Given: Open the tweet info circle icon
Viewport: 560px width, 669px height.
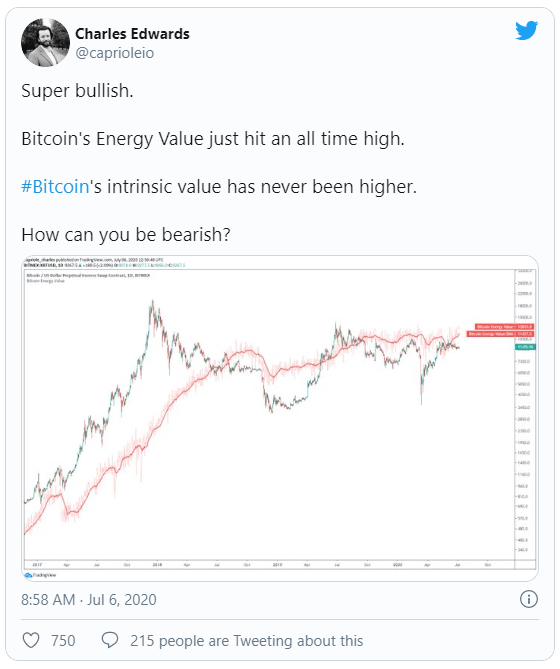Looking at the screenshot, I should coord(528,599).
